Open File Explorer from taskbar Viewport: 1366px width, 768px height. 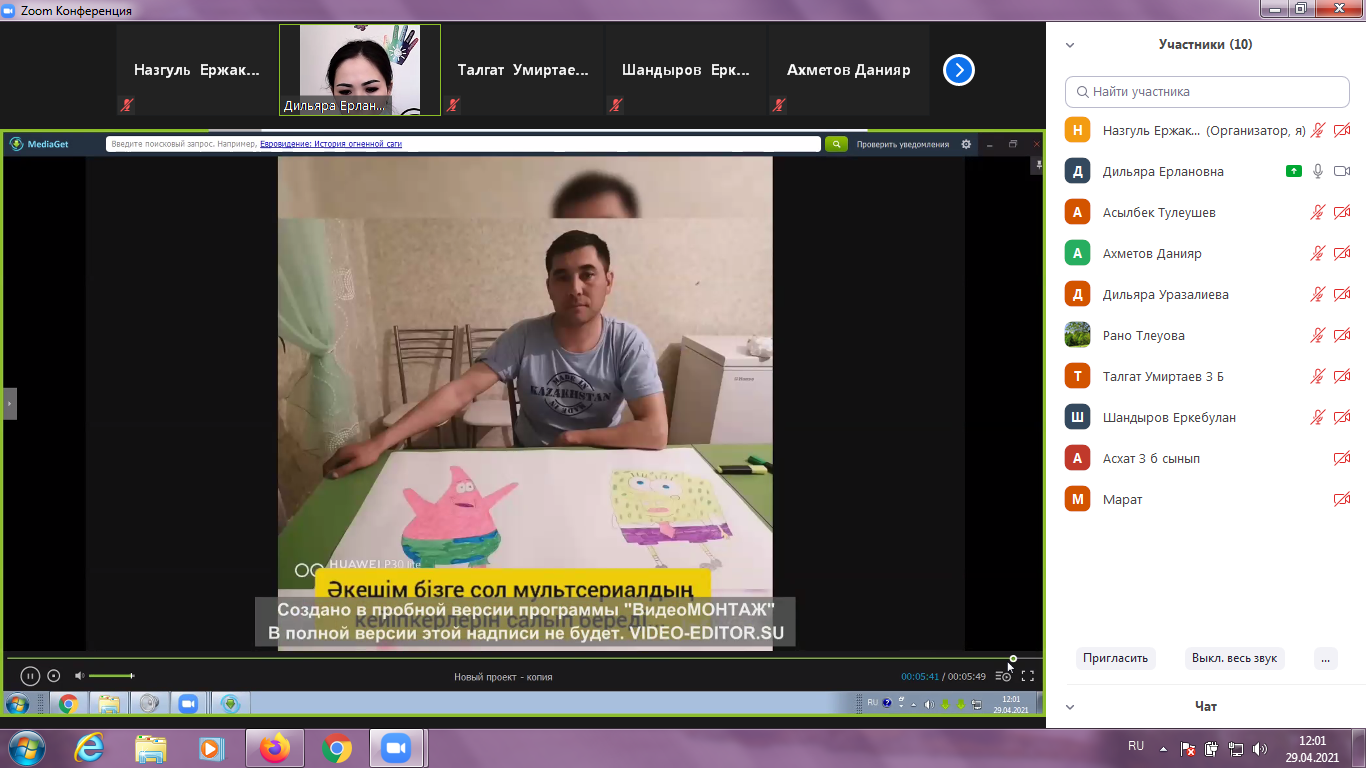[150, 748]
